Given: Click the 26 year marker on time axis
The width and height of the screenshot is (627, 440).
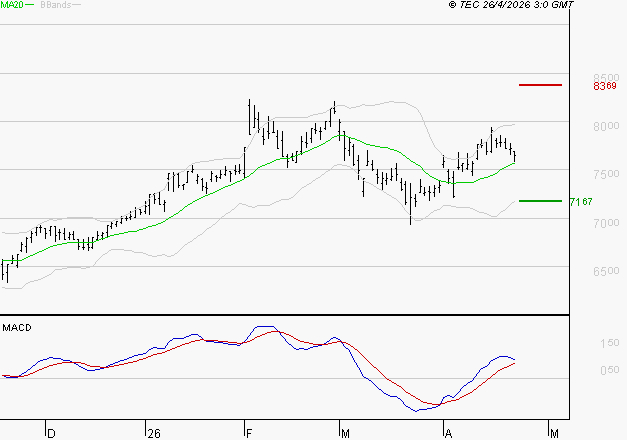Looking at the screenshot, I should tap(154, 434).
